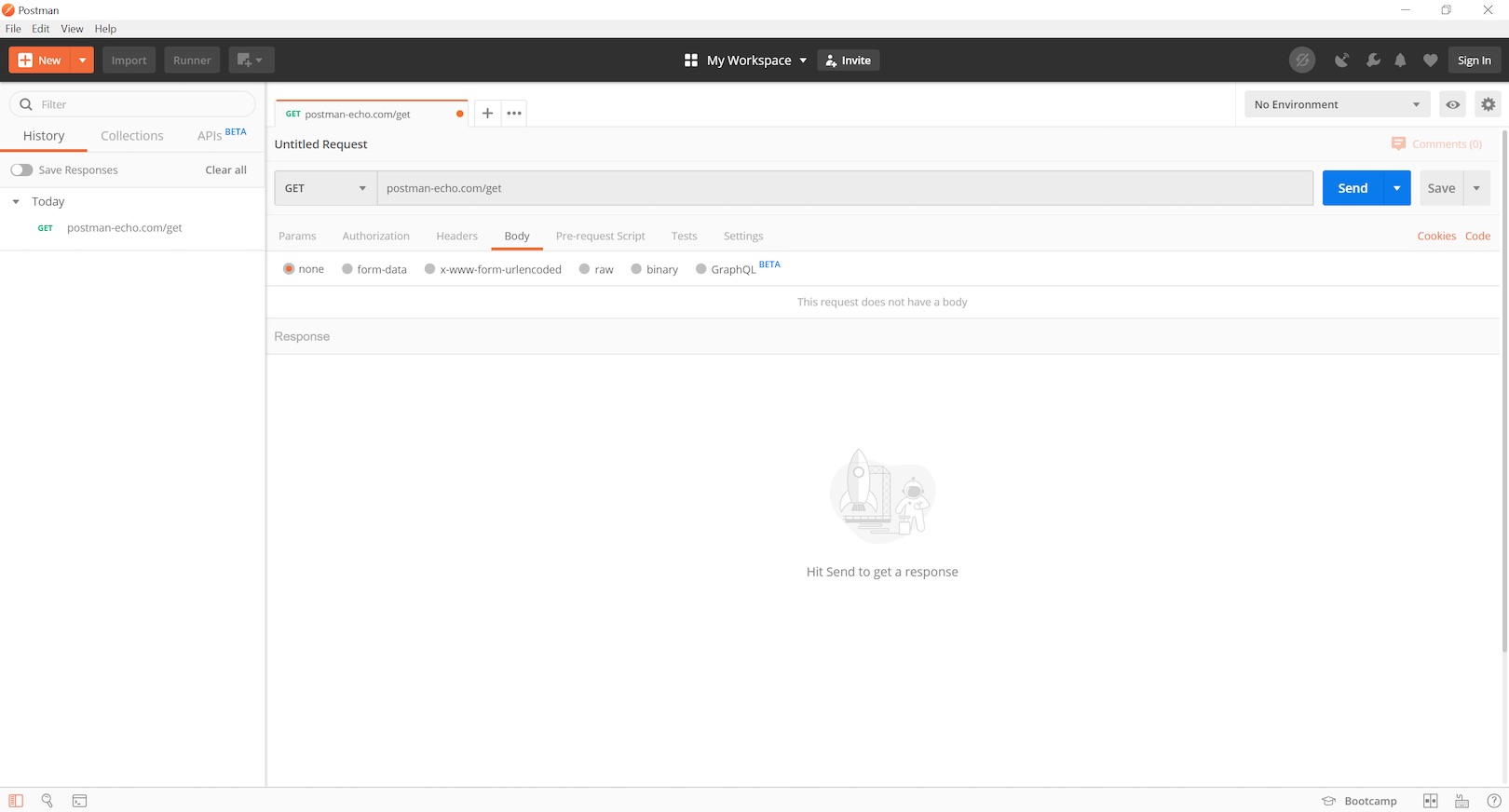This screenshot has width=1509, height=812.
Task: Add a new request tab with plus
Action: 487,114
